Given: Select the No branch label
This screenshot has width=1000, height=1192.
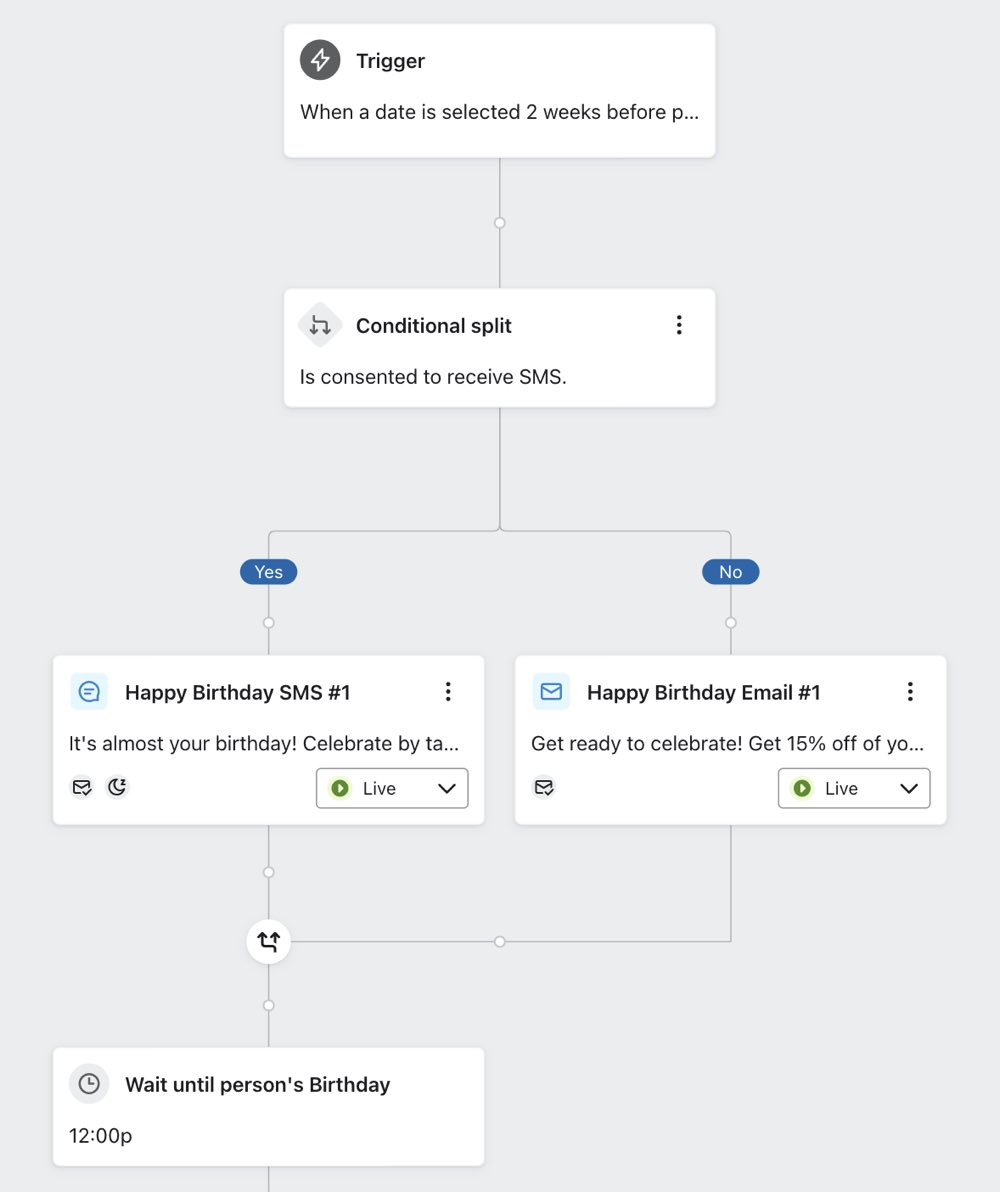Looking at the screenshot, I should point(730,571).
